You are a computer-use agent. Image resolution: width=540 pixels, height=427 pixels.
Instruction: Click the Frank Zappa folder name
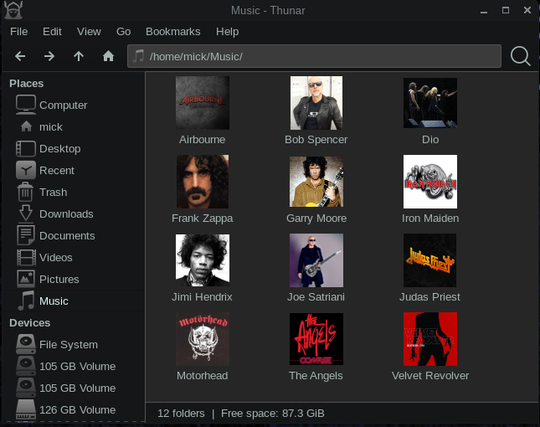click(x=202, y=218)
